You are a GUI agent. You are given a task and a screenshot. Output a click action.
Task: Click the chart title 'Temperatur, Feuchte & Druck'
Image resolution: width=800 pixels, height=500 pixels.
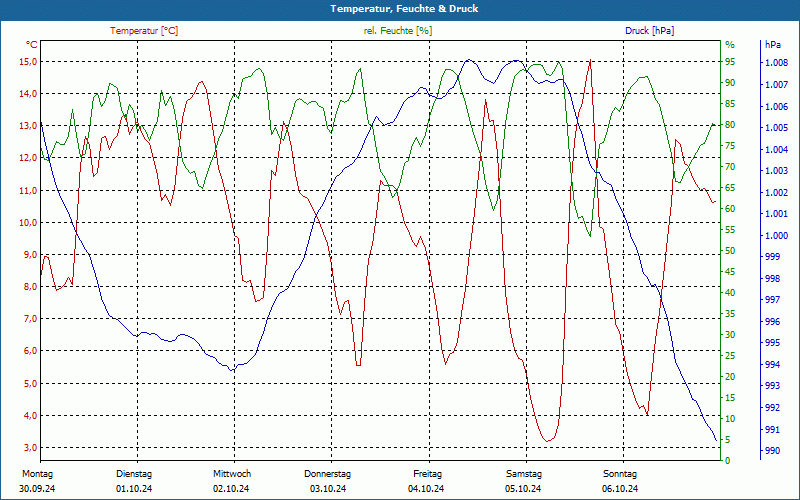tap(404, 9)
